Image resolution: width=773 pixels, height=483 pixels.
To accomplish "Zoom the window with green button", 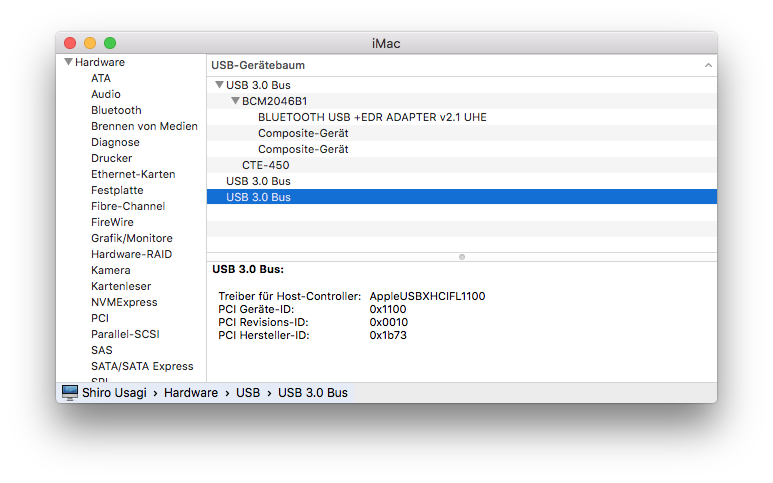I will coord(110,43).
